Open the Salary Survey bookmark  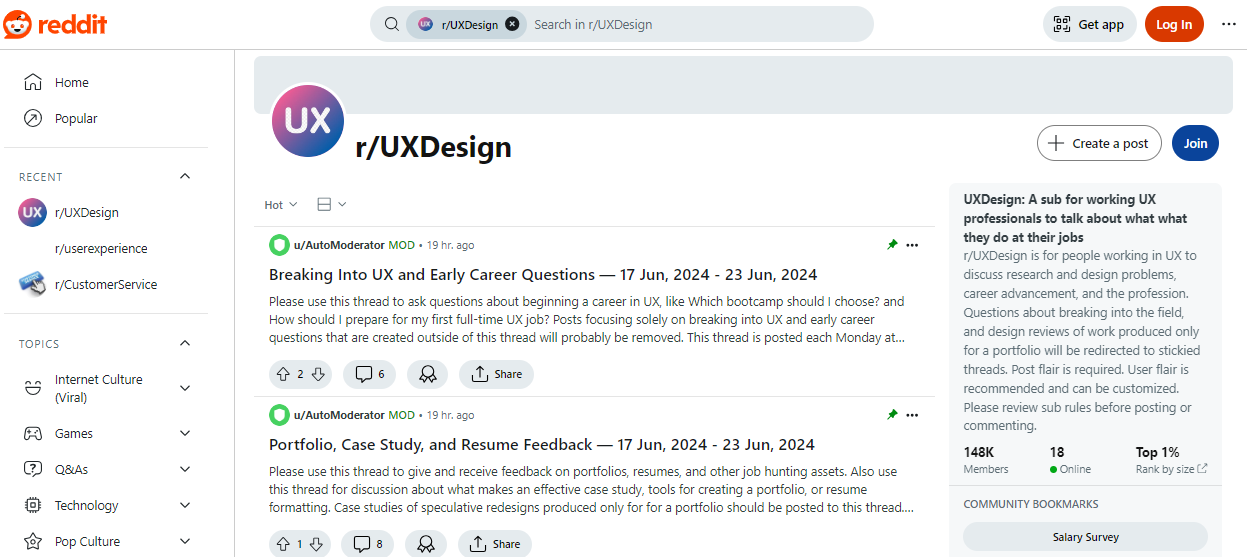coord(1085,537)
